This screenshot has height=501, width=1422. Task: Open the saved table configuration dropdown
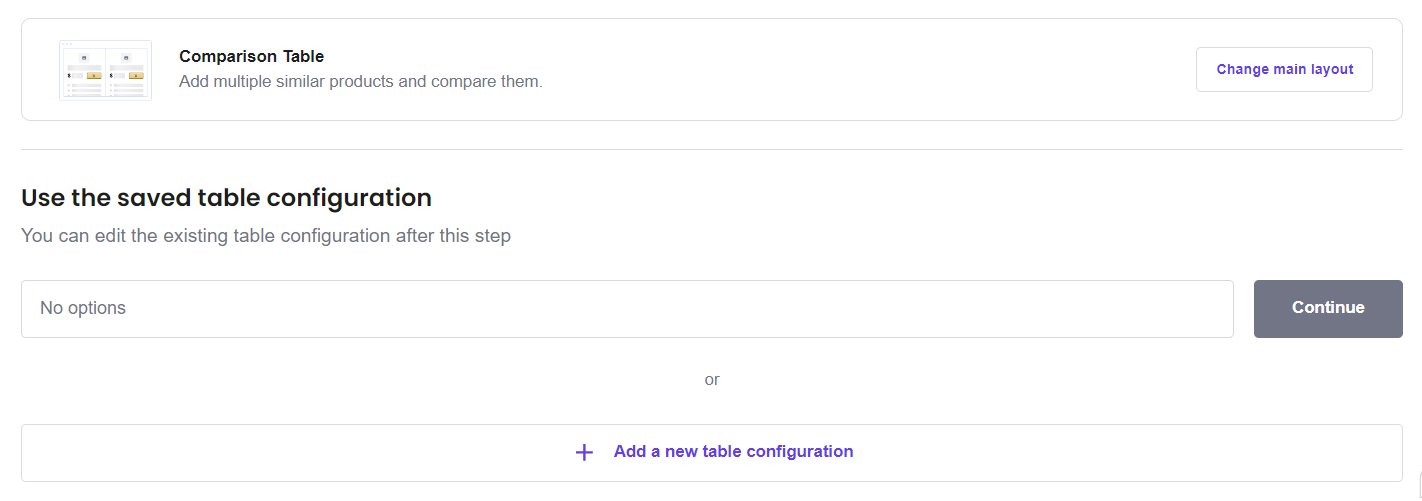click(627, 309)
